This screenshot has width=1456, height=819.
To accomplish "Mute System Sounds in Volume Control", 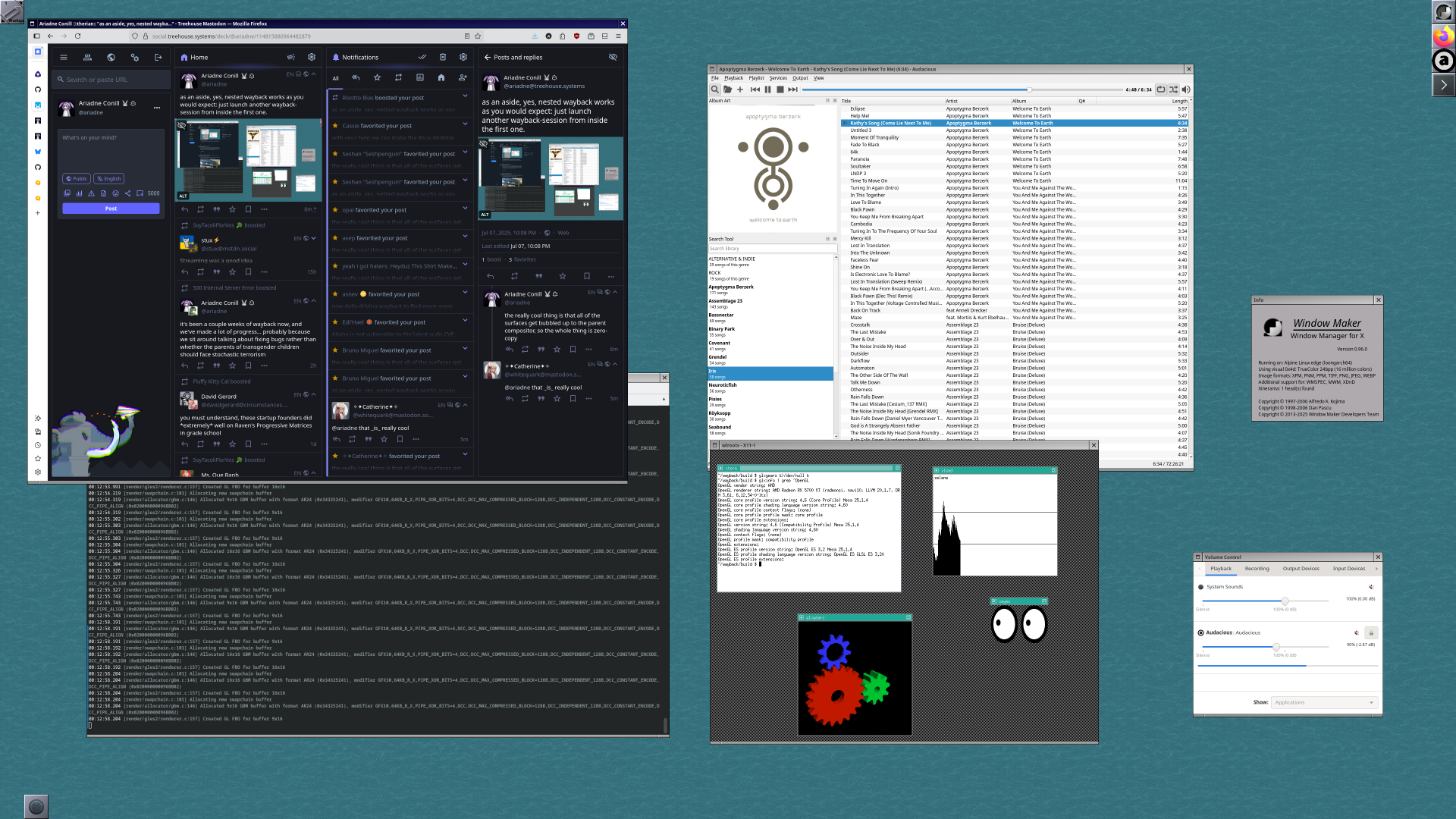I will pyautogui.click(x=1370, y=587).
